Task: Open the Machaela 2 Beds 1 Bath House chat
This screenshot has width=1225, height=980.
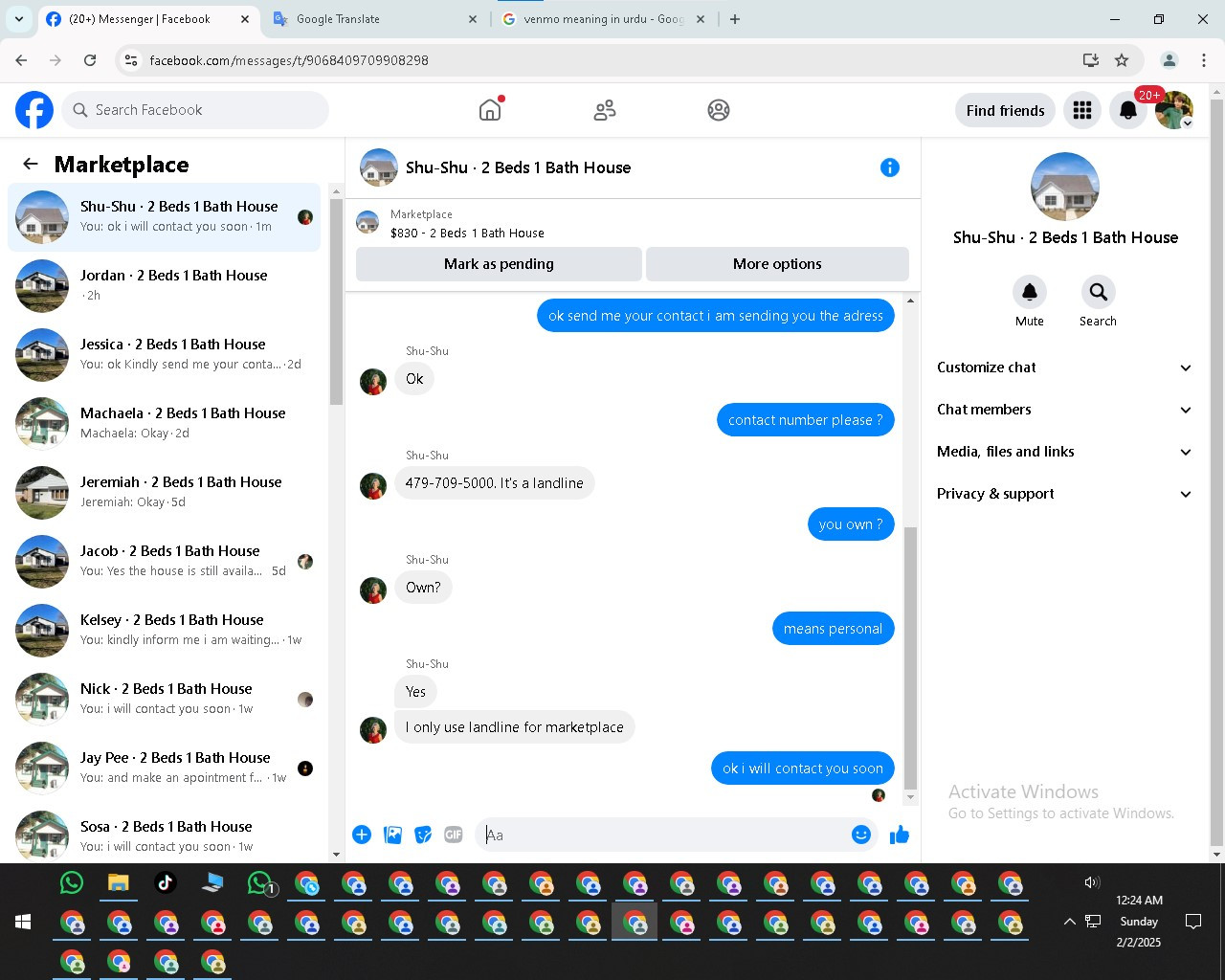Action: [x=165, y=423]
